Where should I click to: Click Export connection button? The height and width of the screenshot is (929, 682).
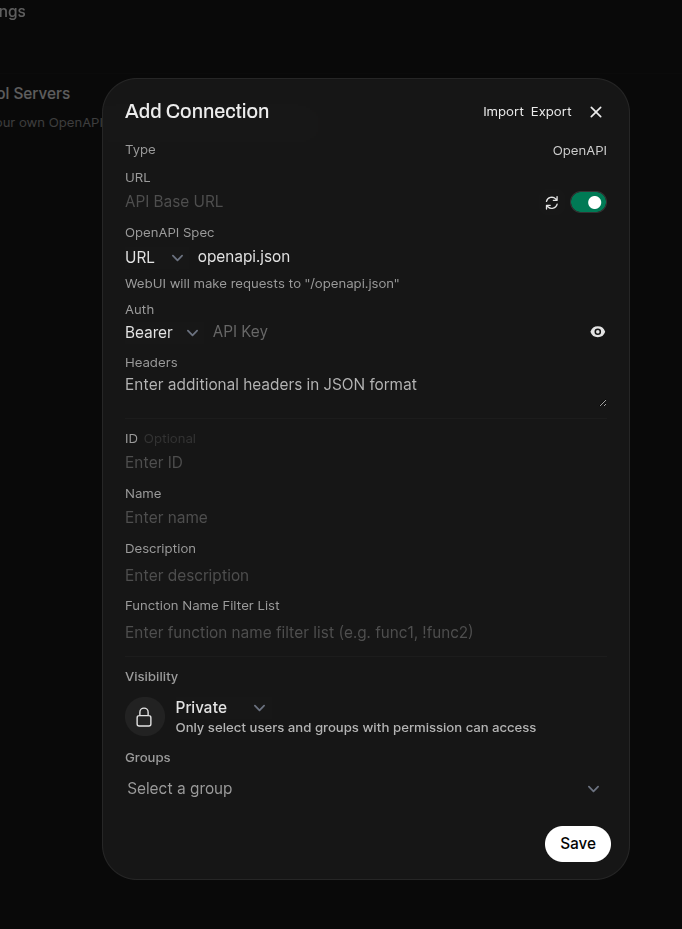click(x=551, y=112)
